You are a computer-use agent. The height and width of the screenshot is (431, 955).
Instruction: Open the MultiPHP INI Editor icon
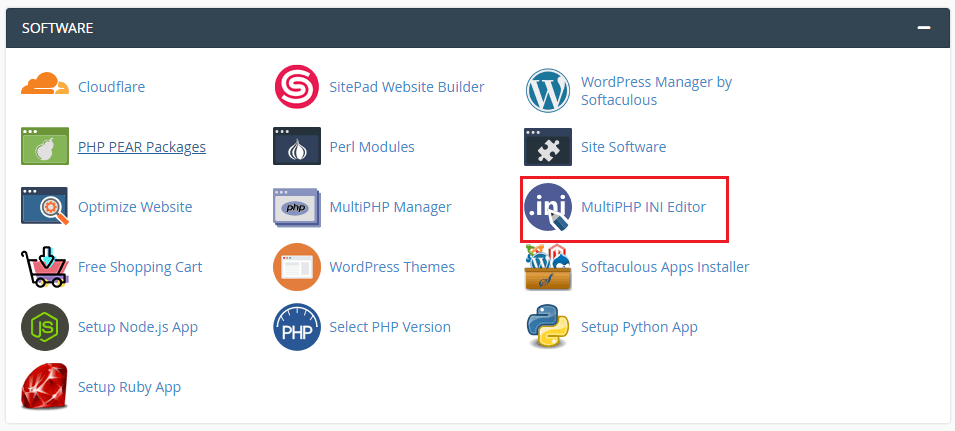[548, 207]
